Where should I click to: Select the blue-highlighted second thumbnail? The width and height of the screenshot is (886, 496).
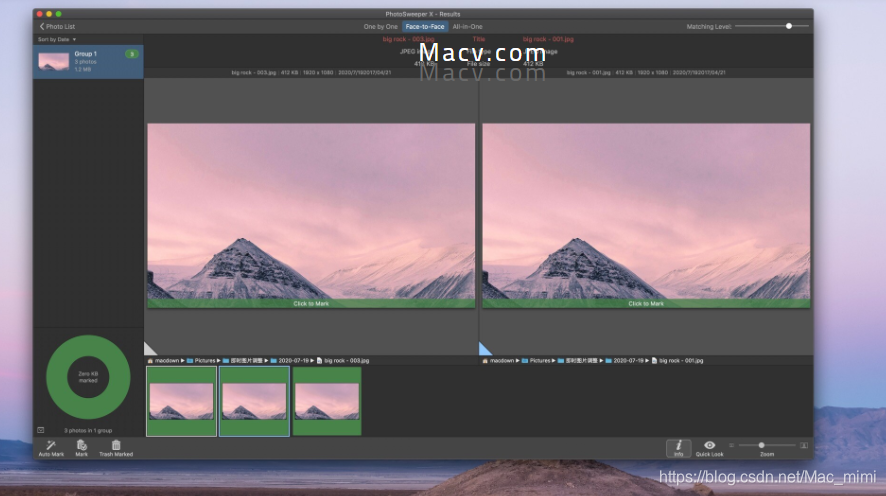254,402
